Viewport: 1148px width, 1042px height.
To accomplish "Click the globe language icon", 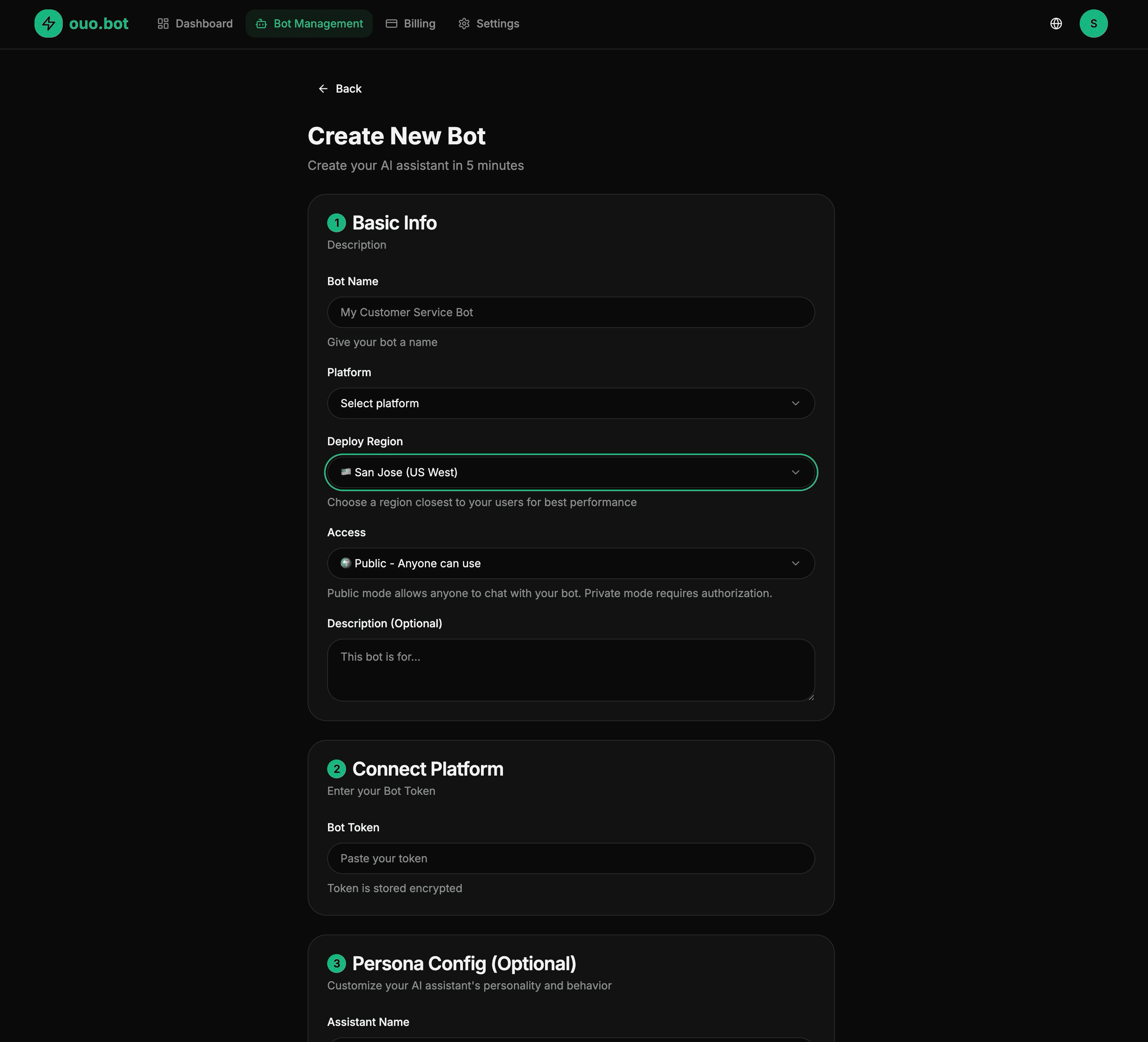I will (x=1056, y=24).
